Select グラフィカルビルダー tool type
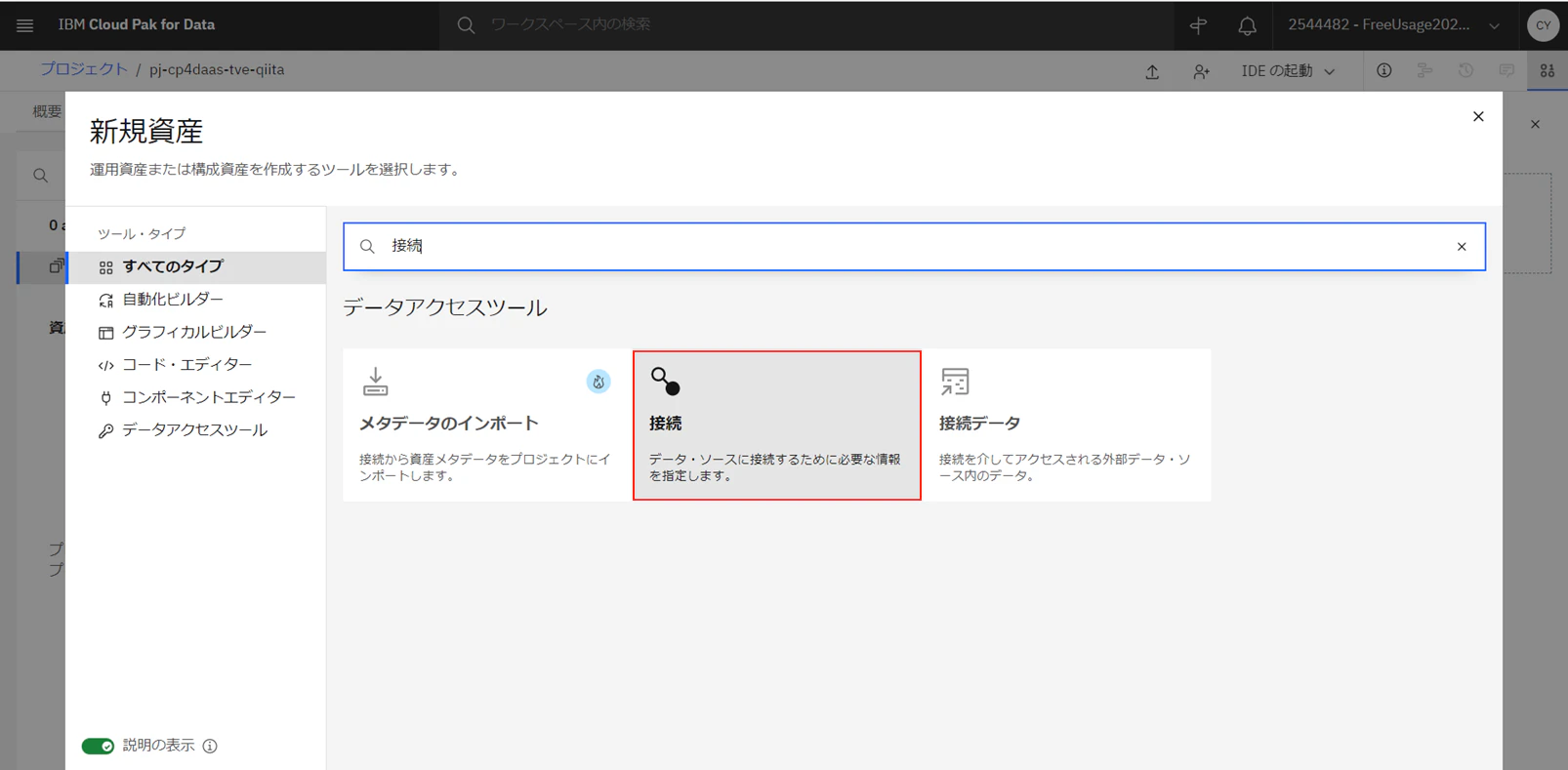 pyautogui.click(x=196, y=332)
